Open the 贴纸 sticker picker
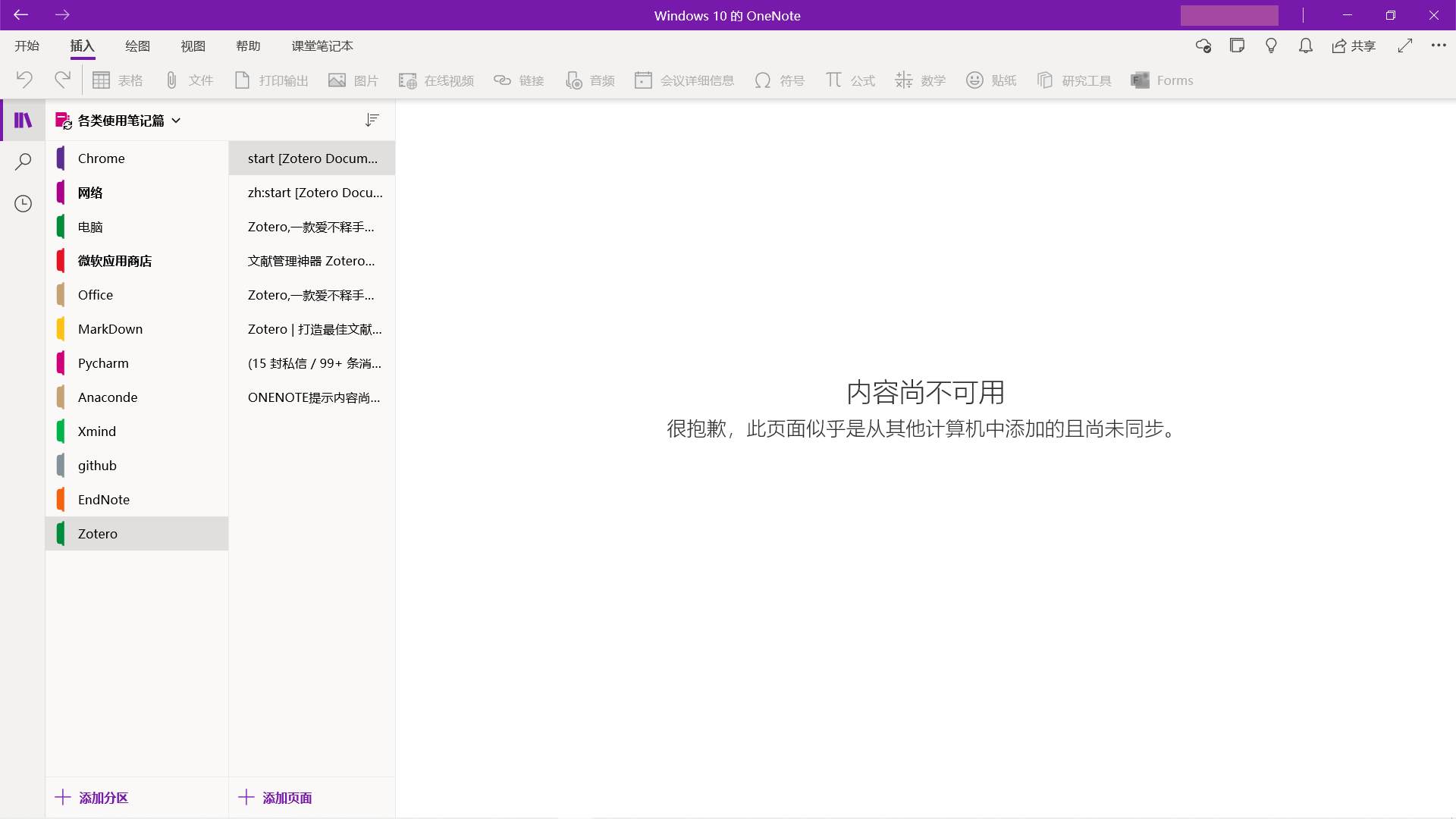1456x819 pixels. [x=991, y=80]
